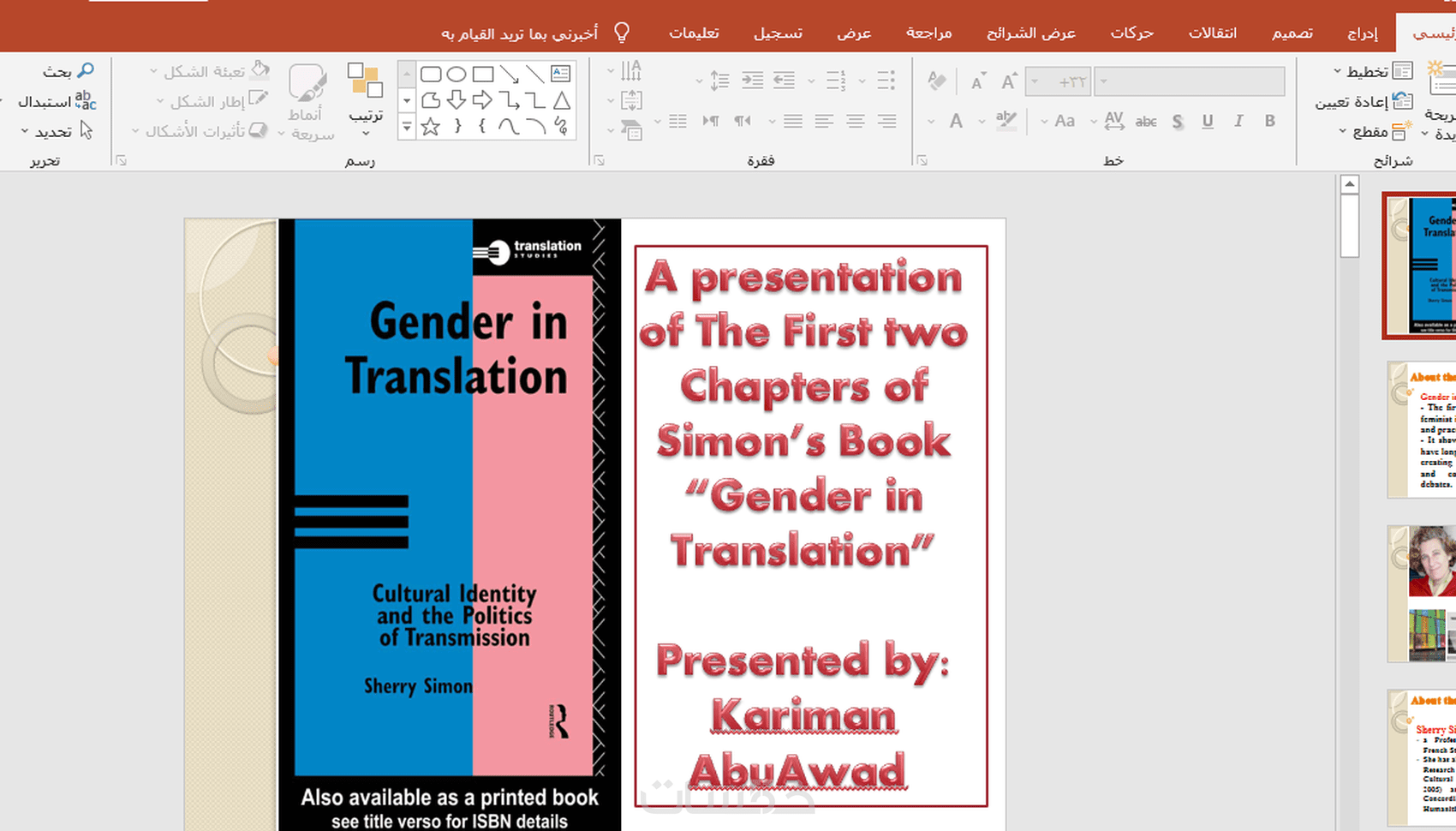Click the text direction icon
This screenshot has height=831, width=1456.
(x=631, y=70)
